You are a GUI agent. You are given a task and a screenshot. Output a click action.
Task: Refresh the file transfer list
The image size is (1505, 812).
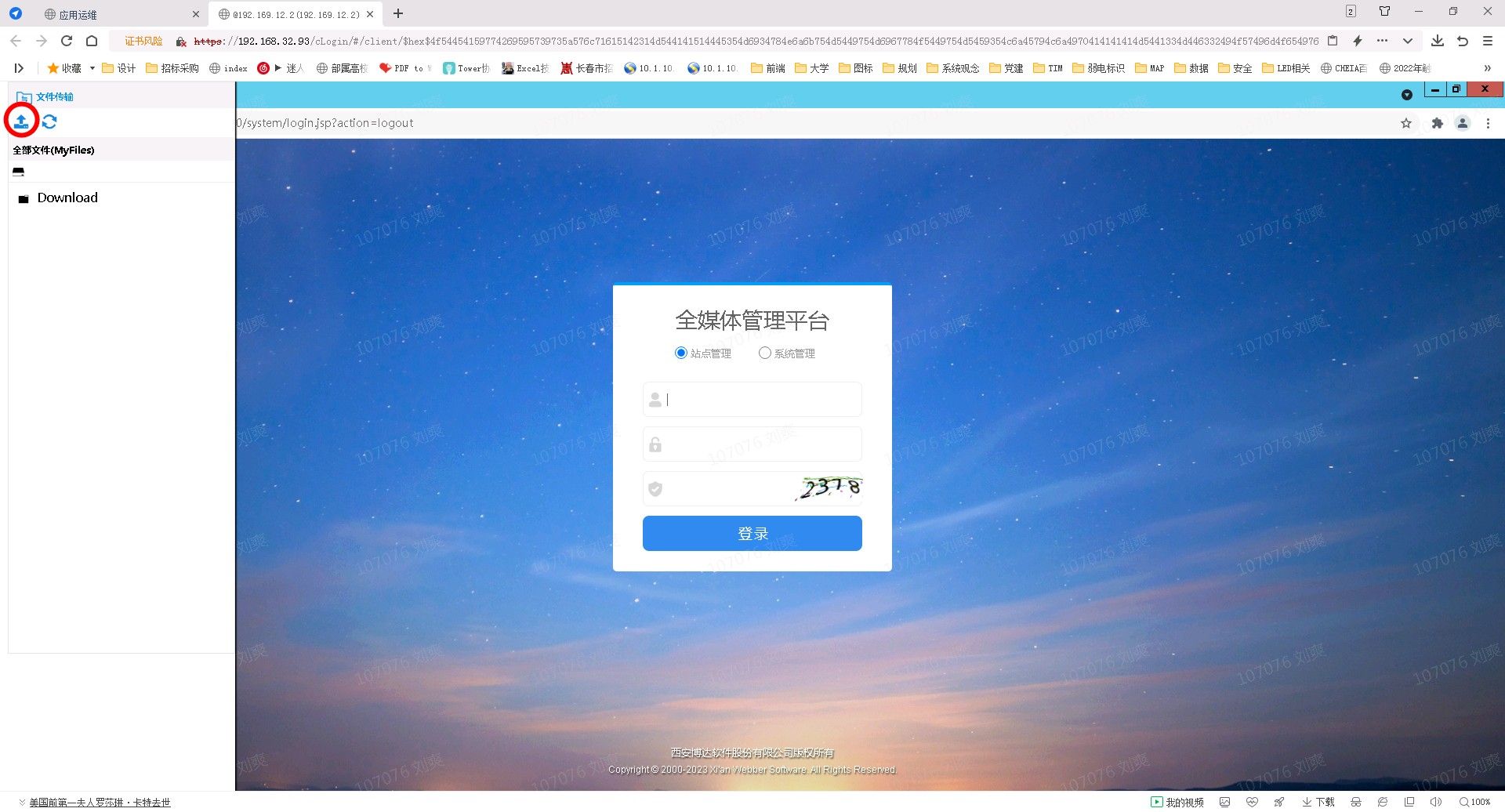(49, 121)
